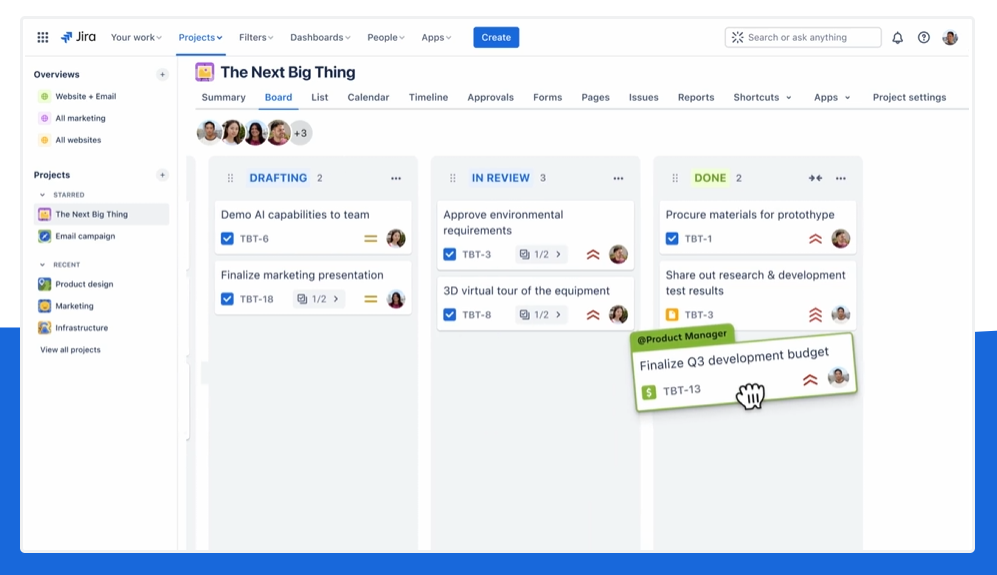Screen dimensions: 997x575
Task: Open the notifications bell
Action: [897, 38]
